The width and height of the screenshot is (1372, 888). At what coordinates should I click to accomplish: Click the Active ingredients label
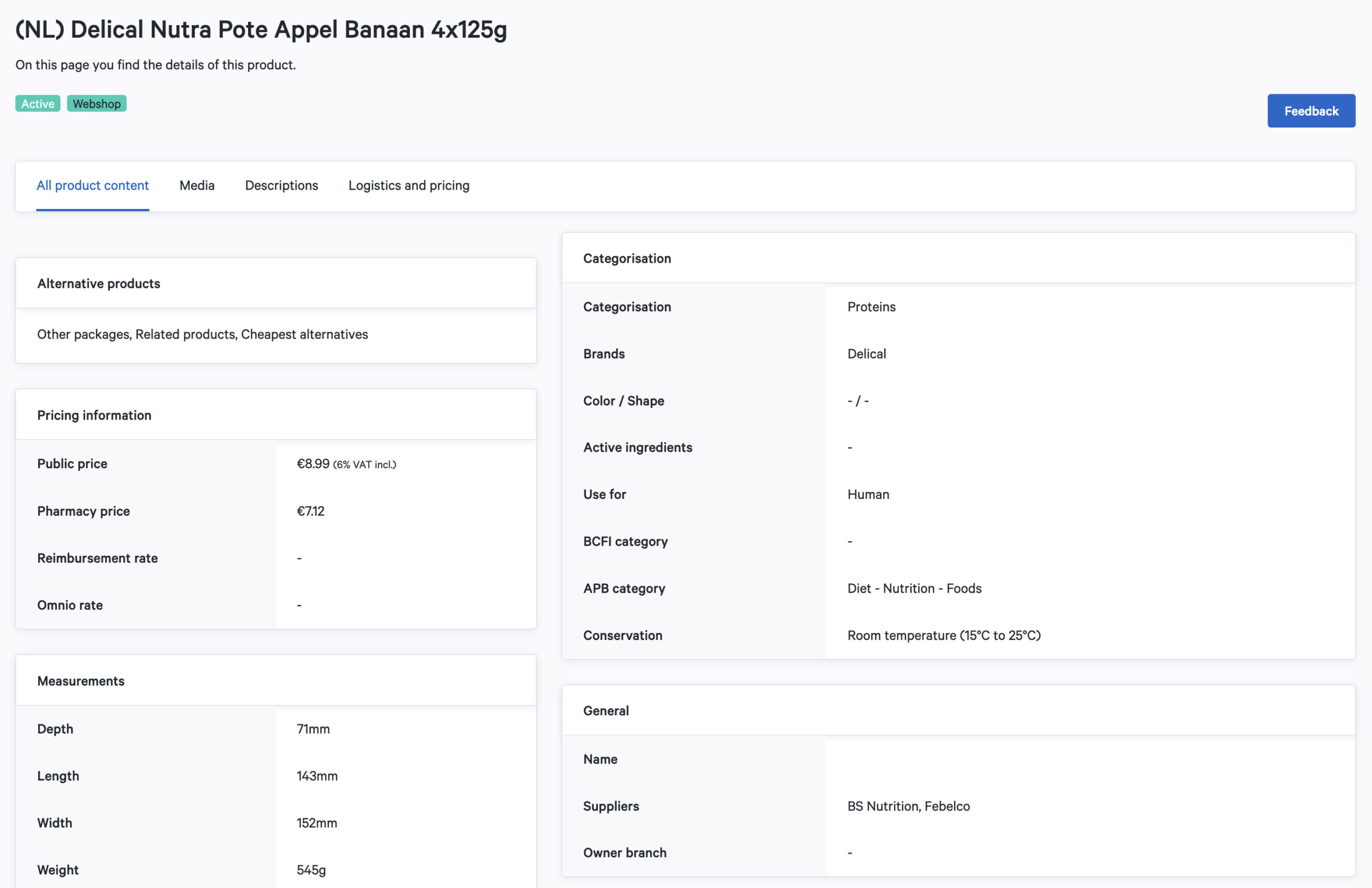638,447
